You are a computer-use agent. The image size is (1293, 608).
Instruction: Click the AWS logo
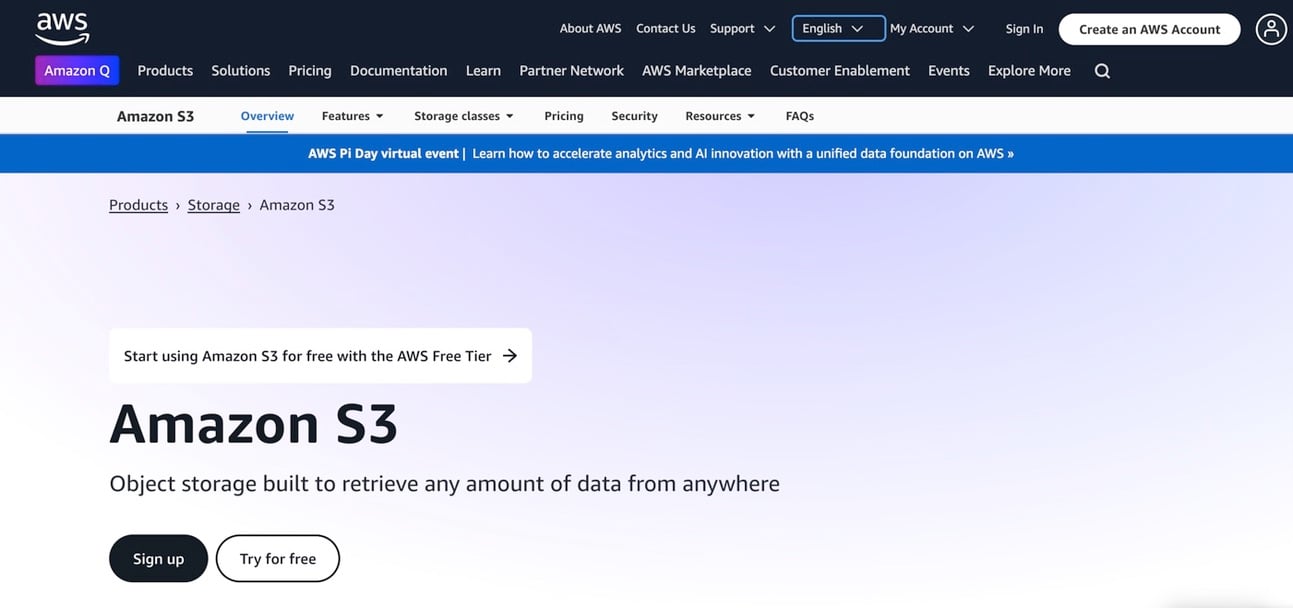click(x=62, y=28)
